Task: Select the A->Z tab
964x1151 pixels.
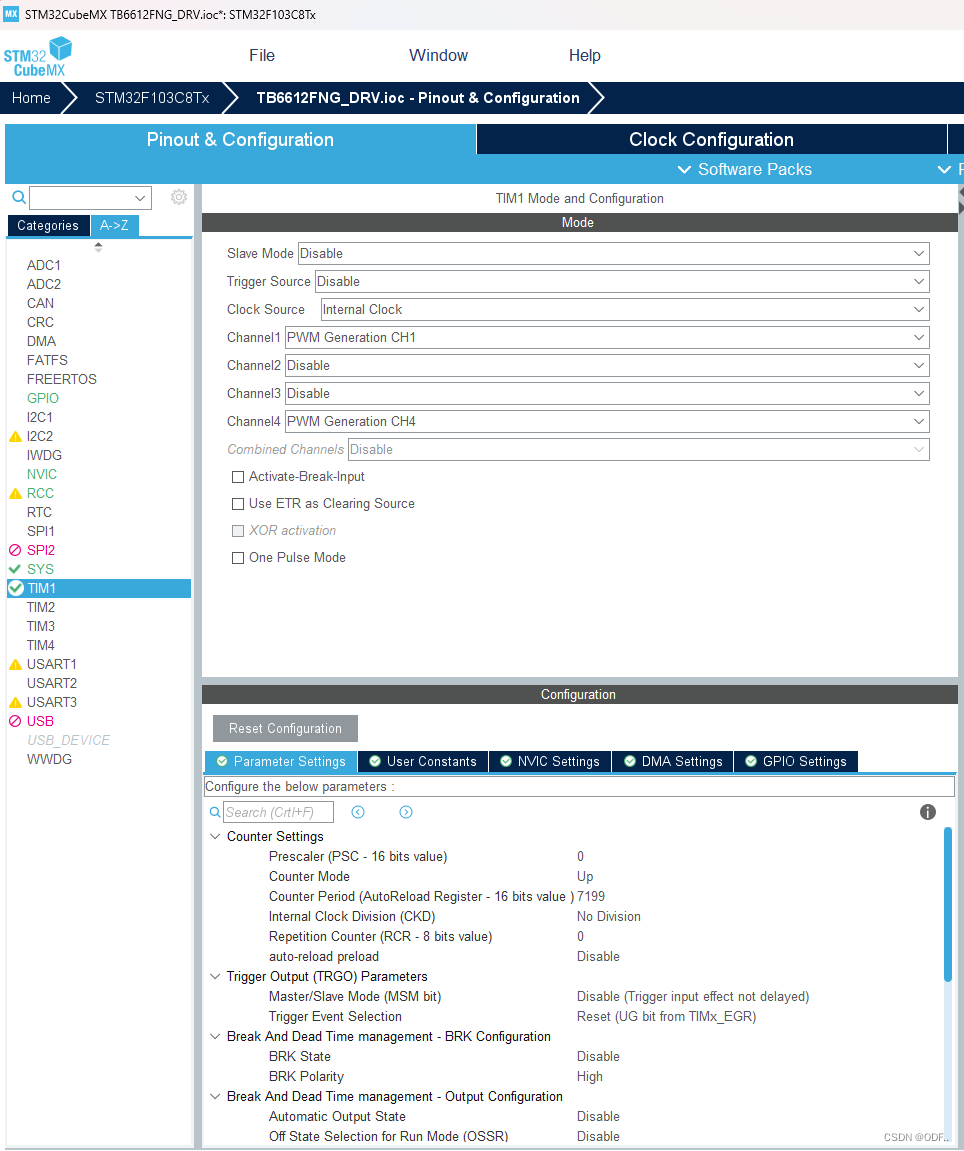Action: click(x=115, y=225)
